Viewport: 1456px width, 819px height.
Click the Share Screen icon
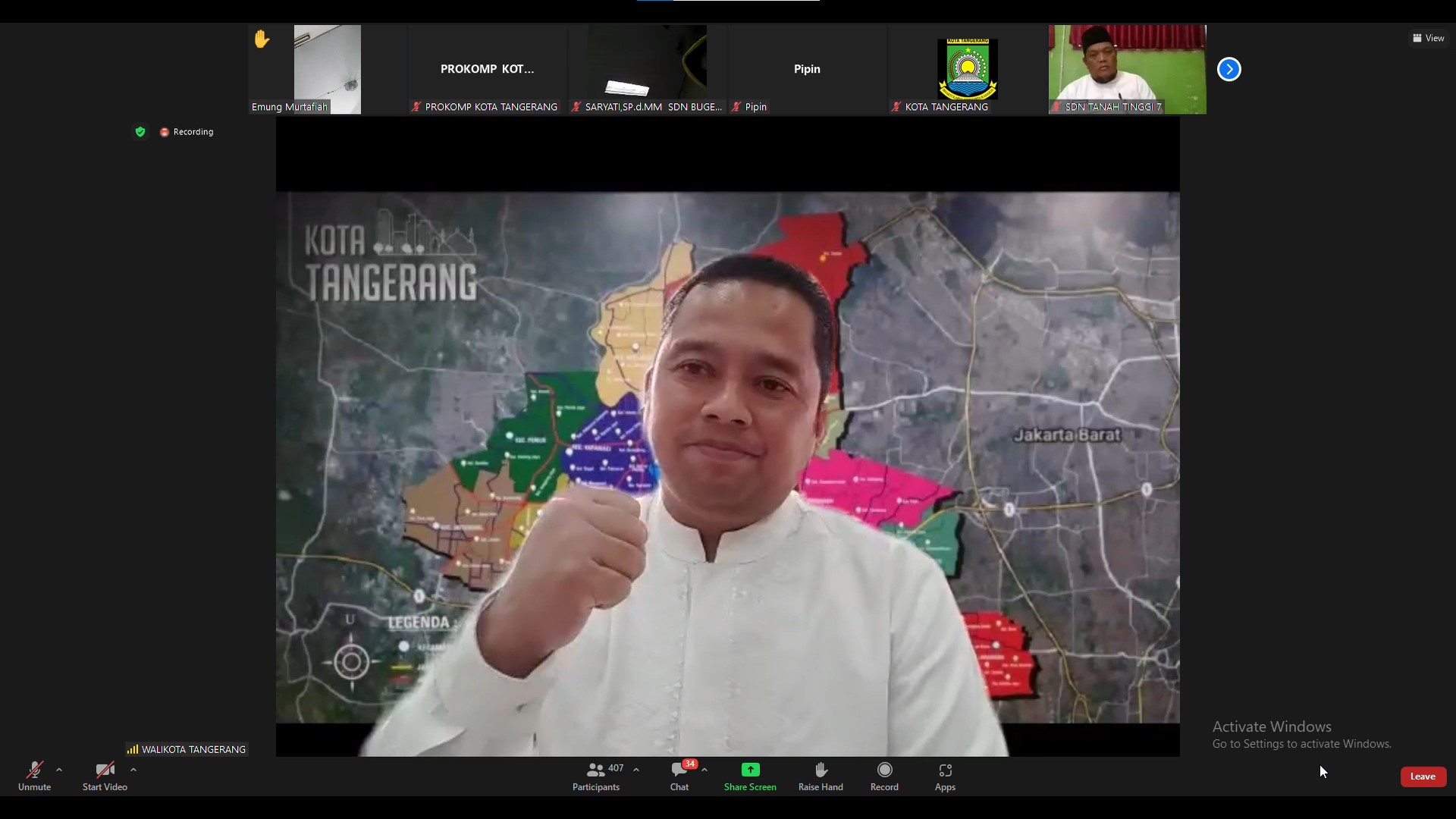[x=750, y=770]
